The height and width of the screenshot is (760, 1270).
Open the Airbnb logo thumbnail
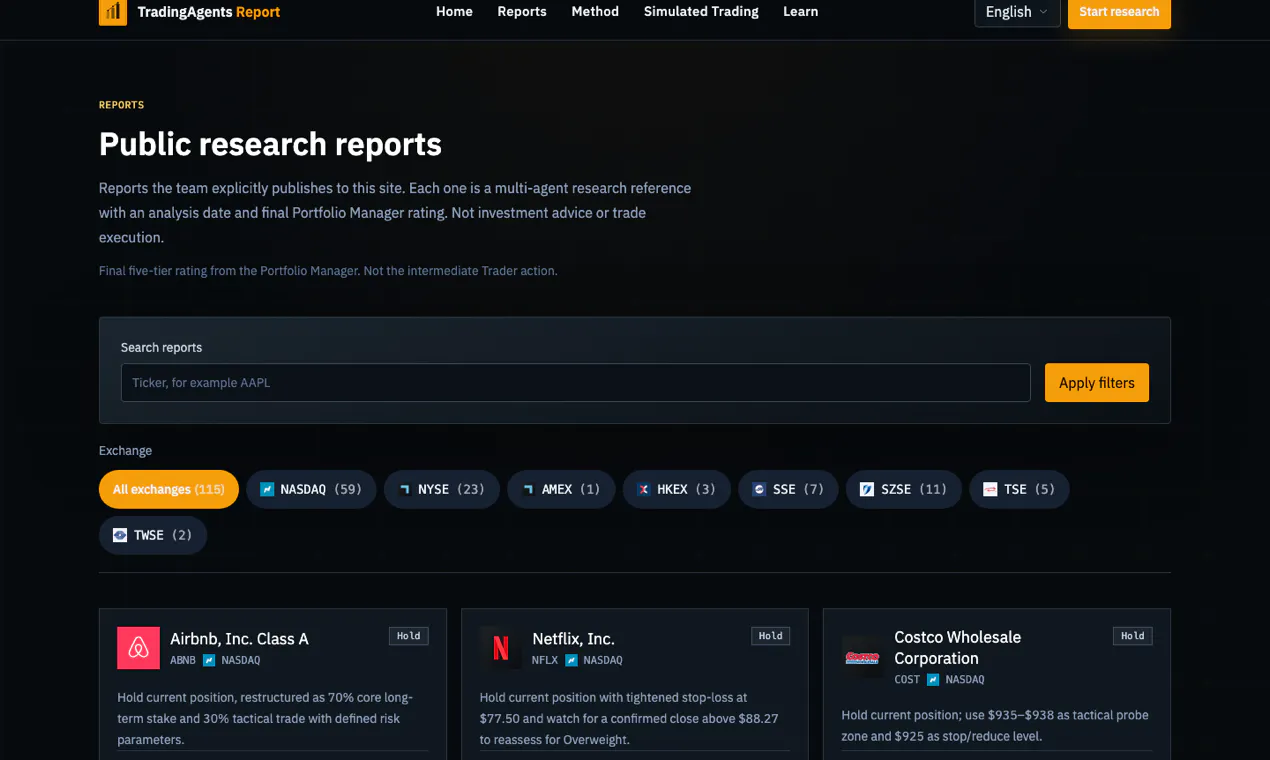click(138, 648)
